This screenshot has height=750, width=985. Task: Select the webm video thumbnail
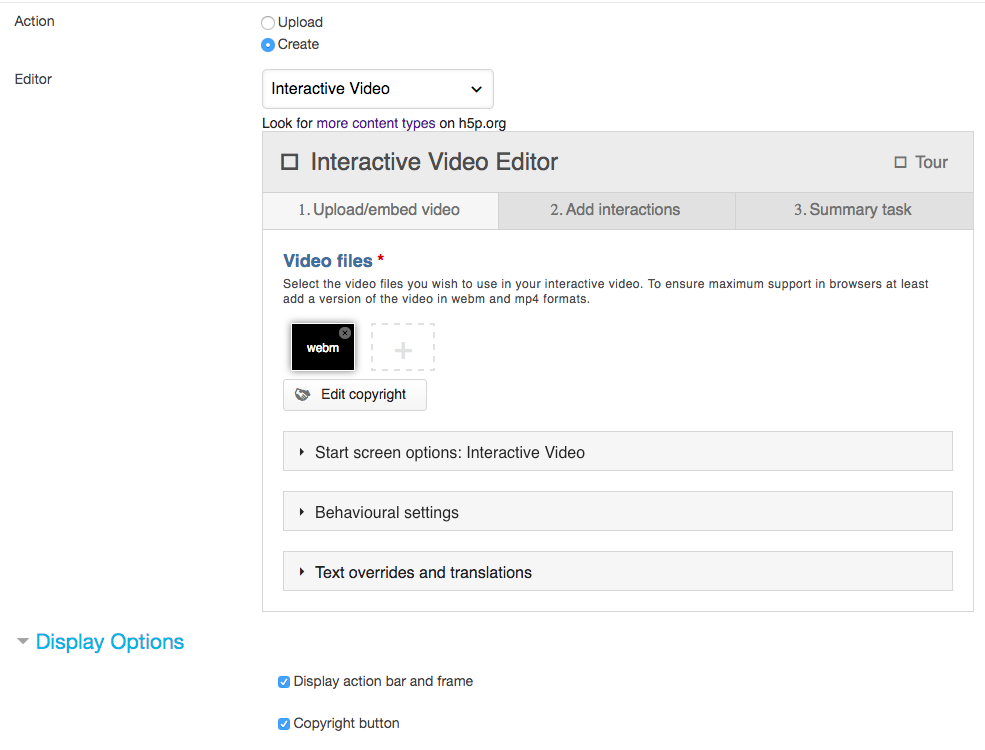click(x=323, y=347)
